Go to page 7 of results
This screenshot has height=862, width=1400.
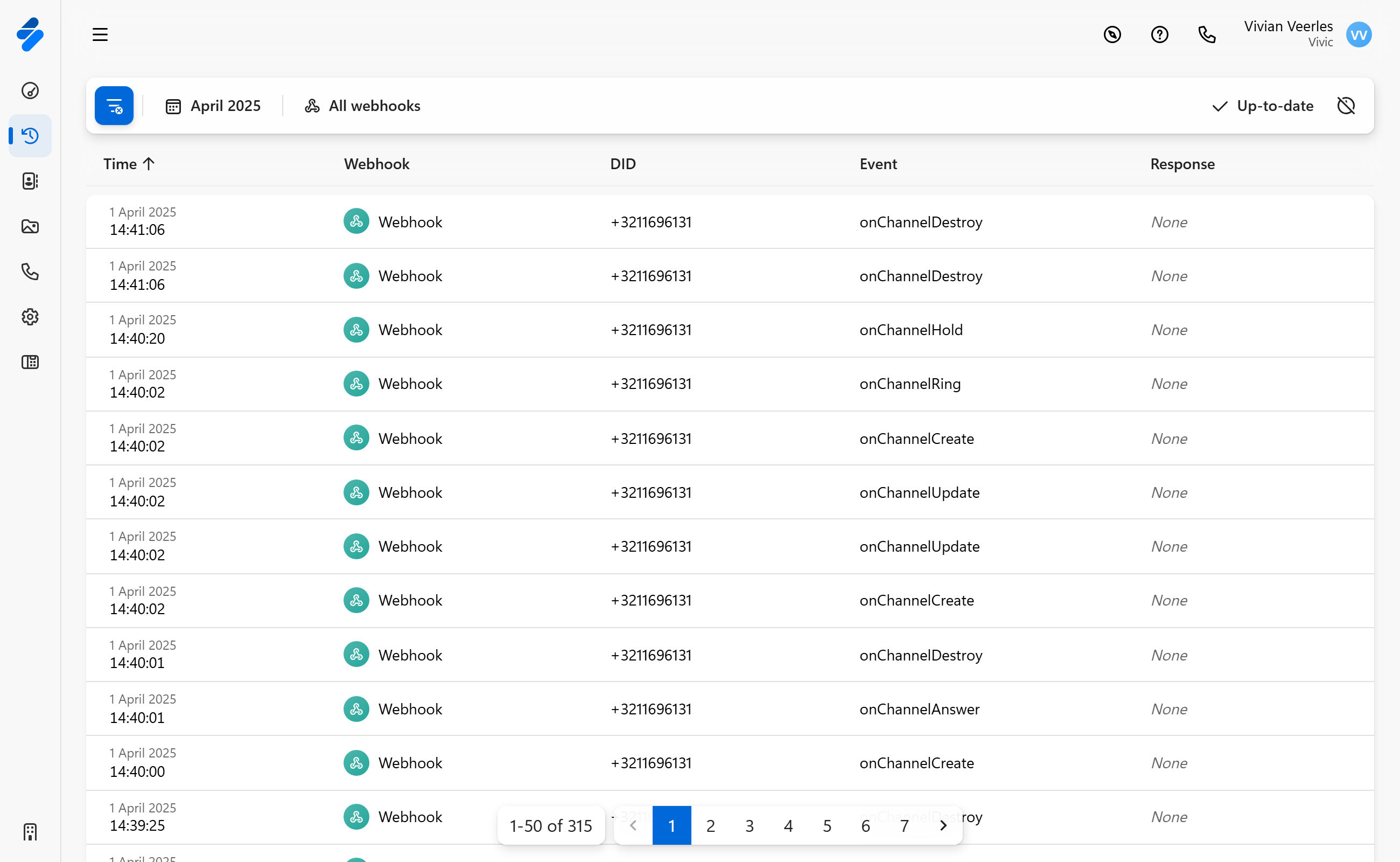click(904, 825)
